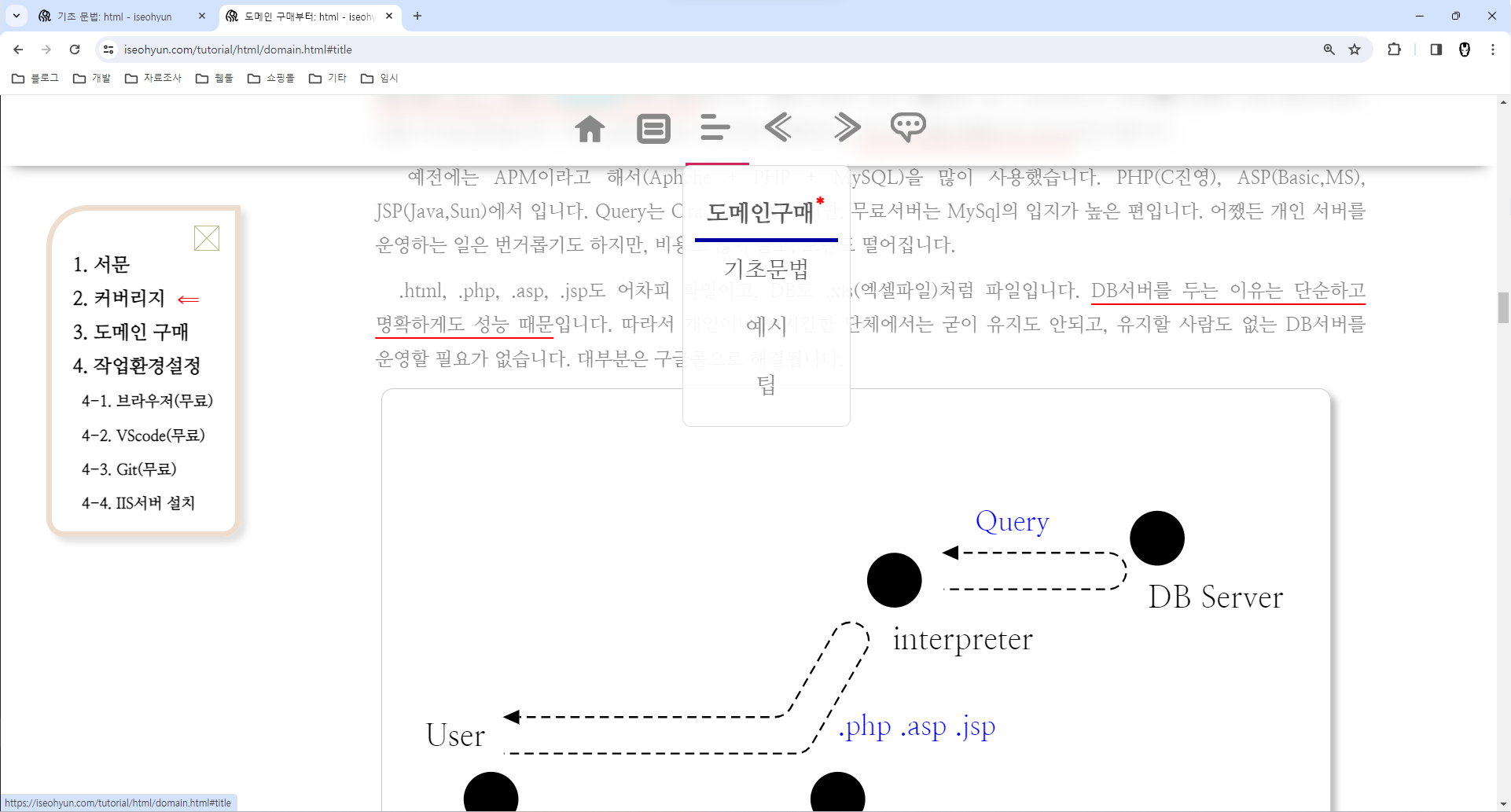1511x812 pixels.
Task: Open 4-1. 브라우저(무료) section
Action: coord(147,401)
